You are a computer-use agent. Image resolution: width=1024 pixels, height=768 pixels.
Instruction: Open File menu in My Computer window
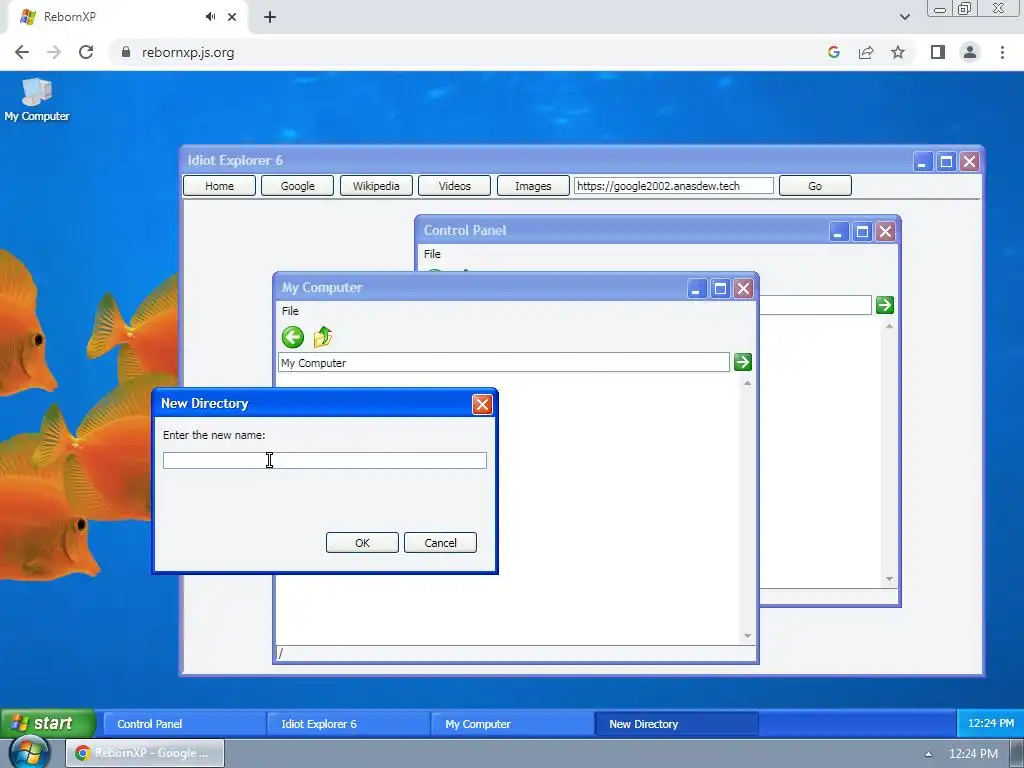(290, 311)
